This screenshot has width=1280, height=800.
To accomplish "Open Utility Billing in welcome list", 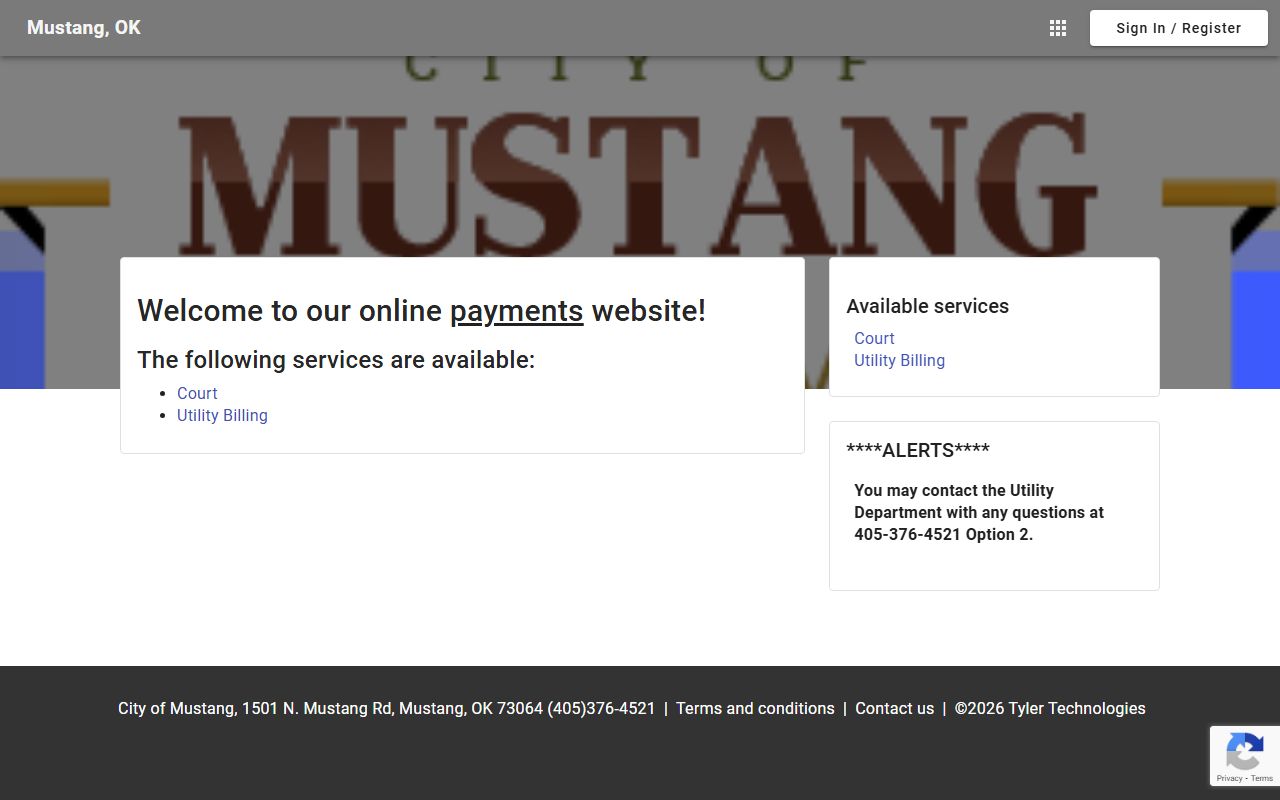I will [x=222, y=415].
